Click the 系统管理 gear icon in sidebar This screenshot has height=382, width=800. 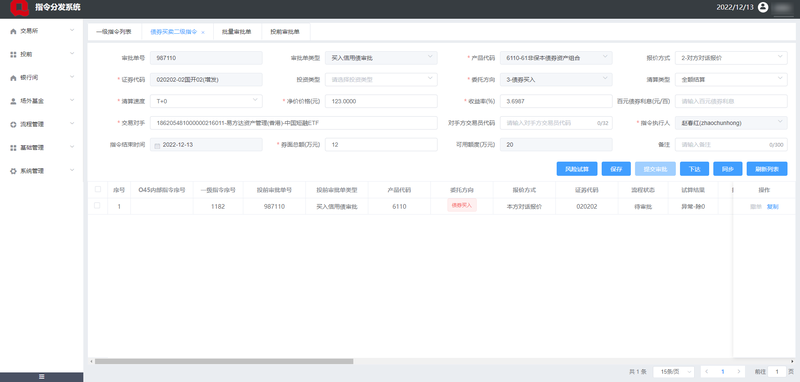point(13,171)
